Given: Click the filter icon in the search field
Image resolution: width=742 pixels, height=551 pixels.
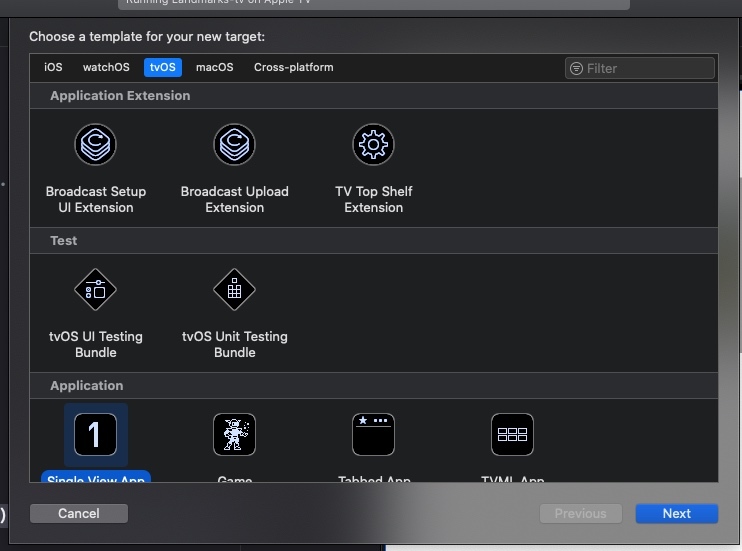Looking at the screenshot, I should click(x=576, y=69).
